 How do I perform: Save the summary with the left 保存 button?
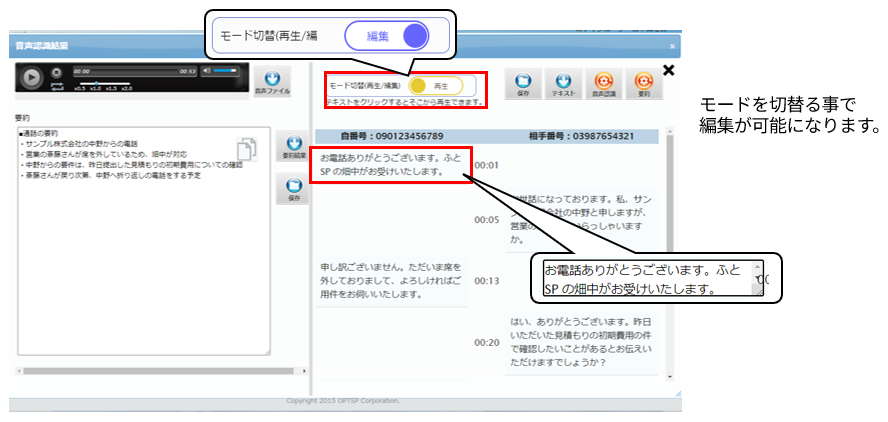coord(294,187)
